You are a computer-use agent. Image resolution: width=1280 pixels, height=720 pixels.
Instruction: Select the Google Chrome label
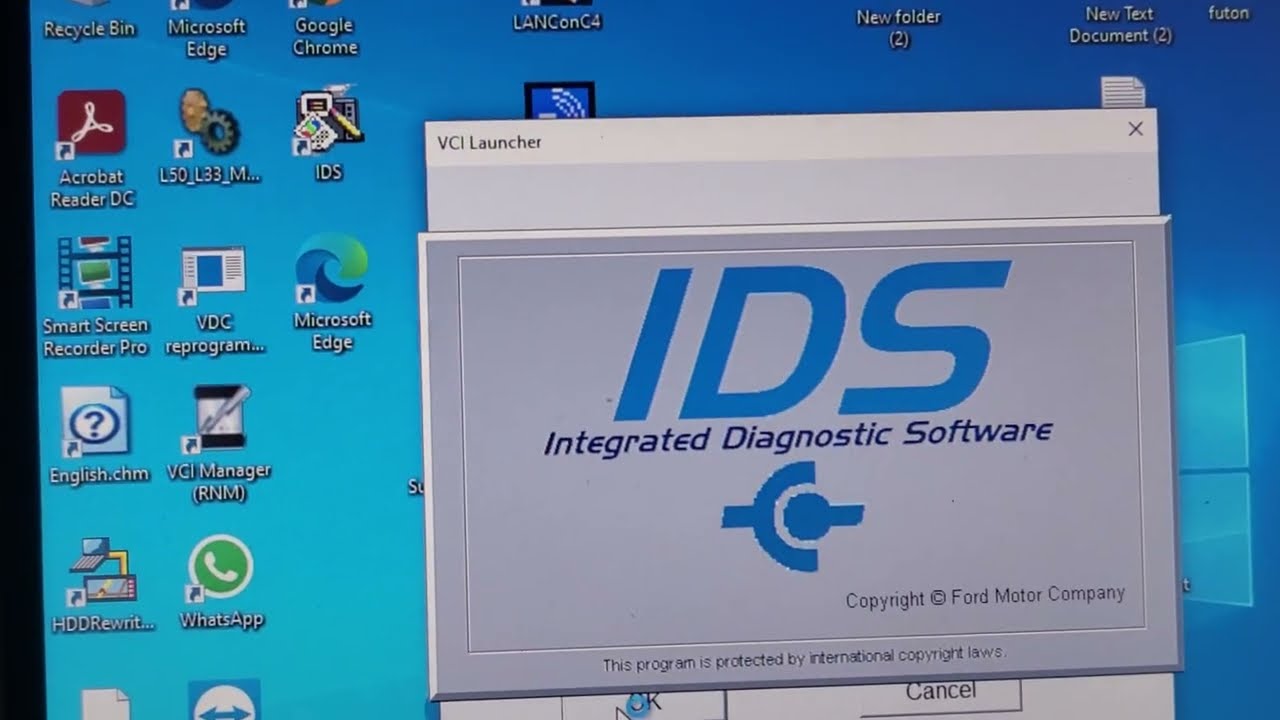click(x=324, y=36)
